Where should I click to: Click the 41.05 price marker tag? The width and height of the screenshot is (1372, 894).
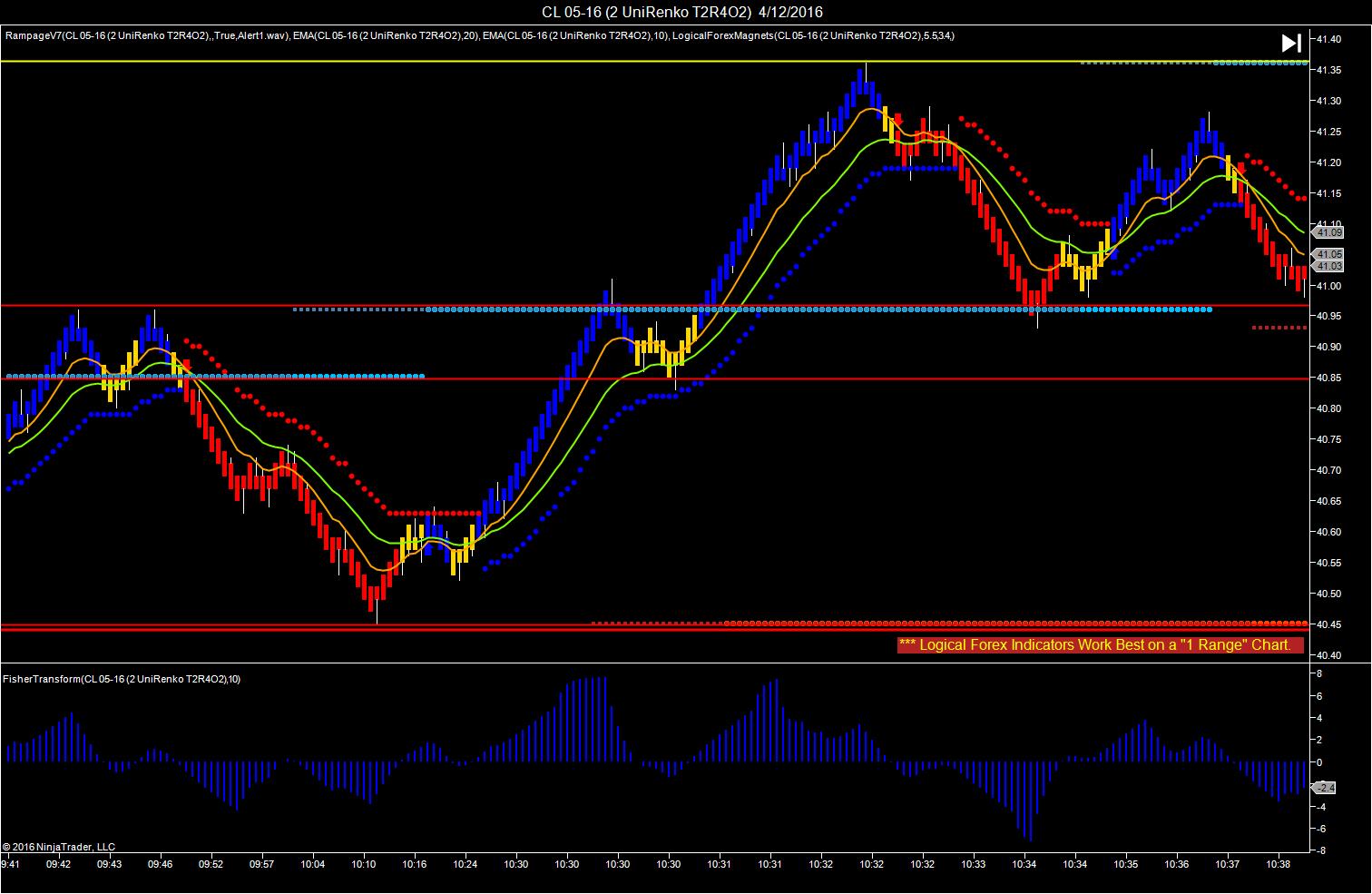pyautogui.click(x=1329, y=255)
